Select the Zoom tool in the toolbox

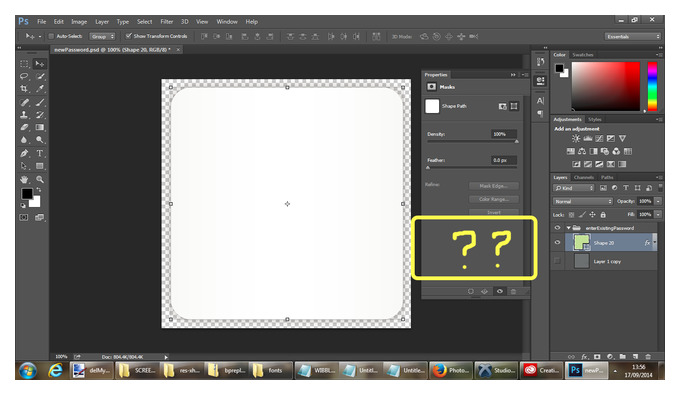(40, 180)
